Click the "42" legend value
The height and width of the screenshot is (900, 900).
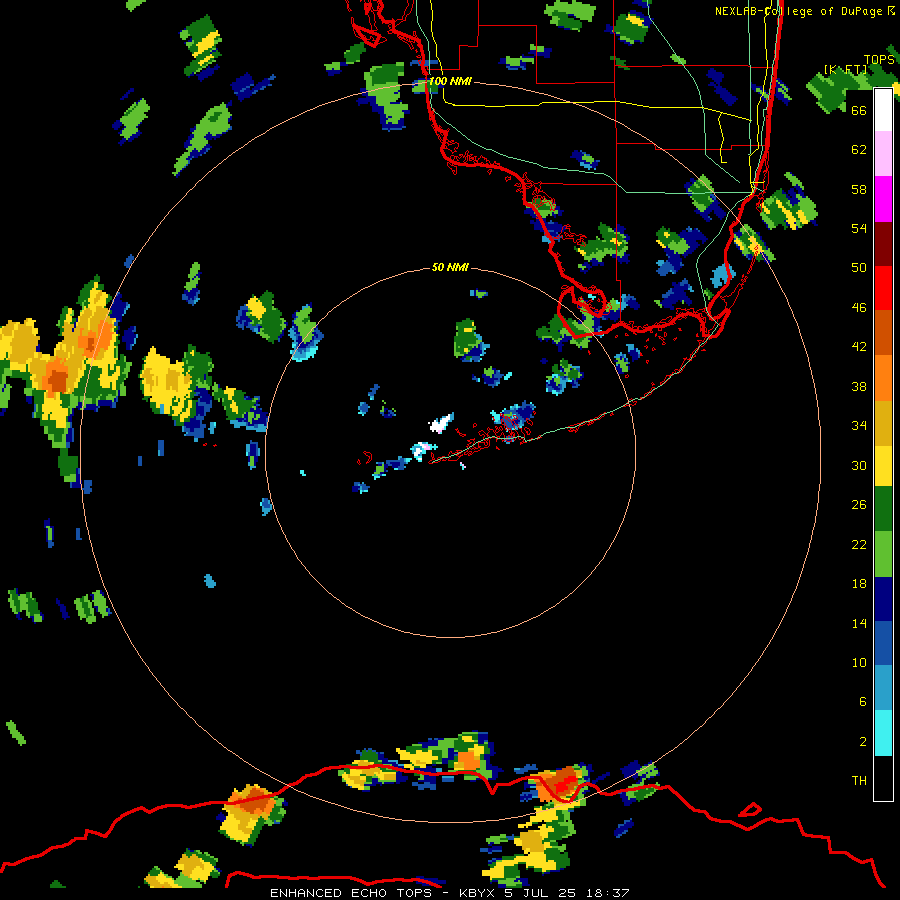[859, 347]
